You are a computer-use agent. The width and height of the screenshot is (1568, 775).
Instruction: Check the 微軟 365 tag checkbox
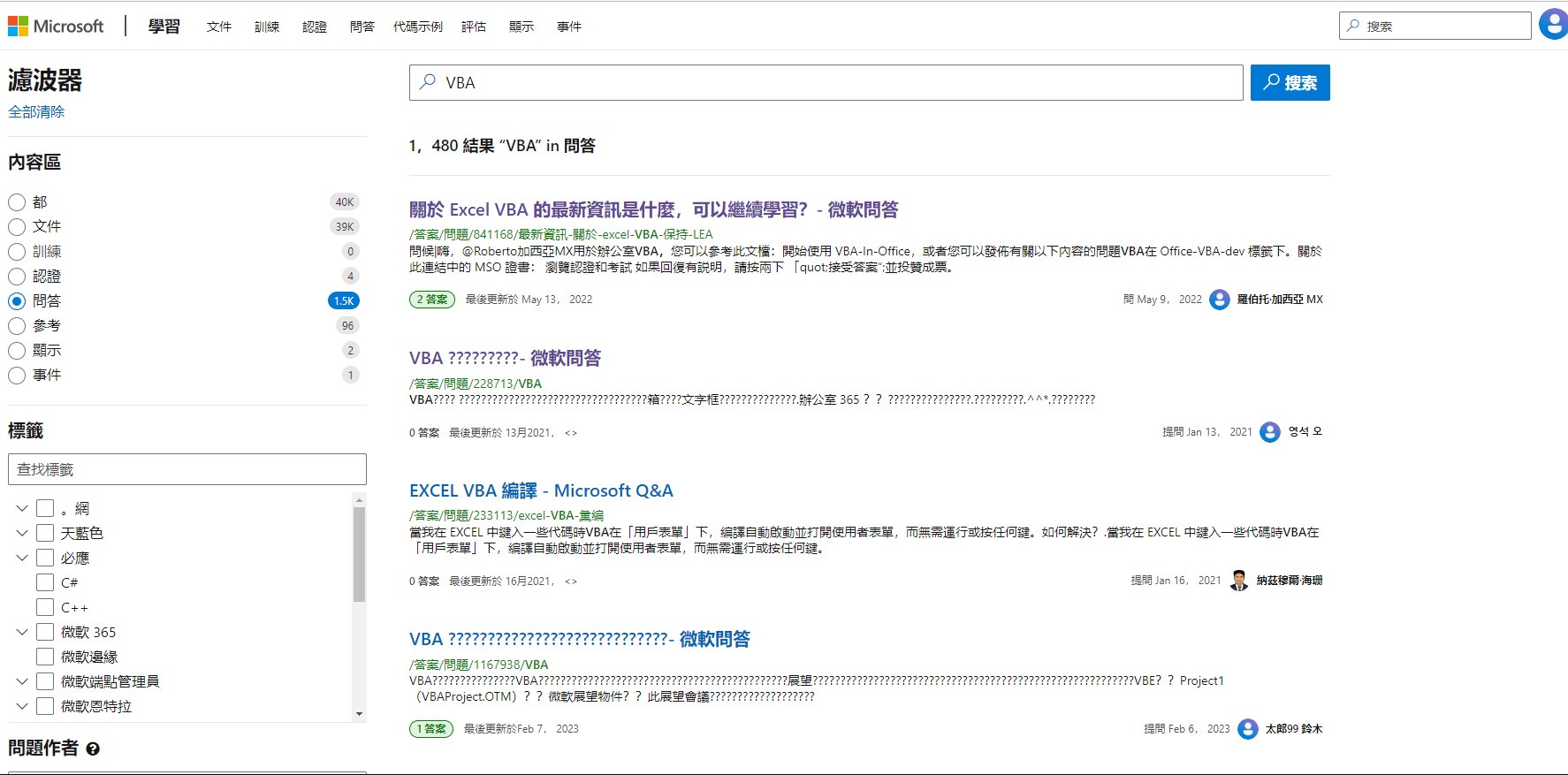[45, 632]
